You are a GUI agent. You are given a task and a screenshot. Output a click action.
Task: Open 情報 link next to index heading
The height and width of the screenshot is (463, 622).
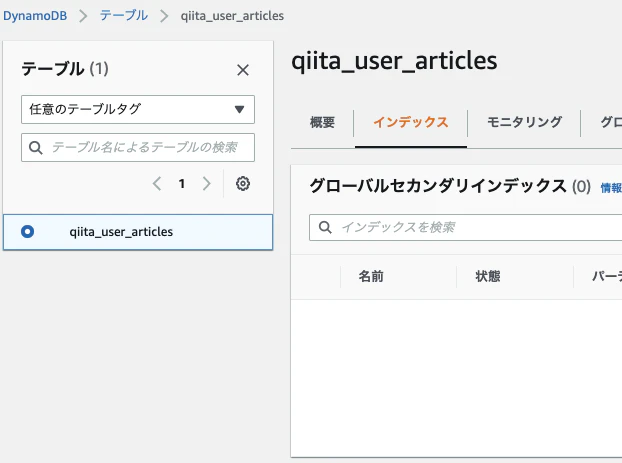(x=611, y=188)
